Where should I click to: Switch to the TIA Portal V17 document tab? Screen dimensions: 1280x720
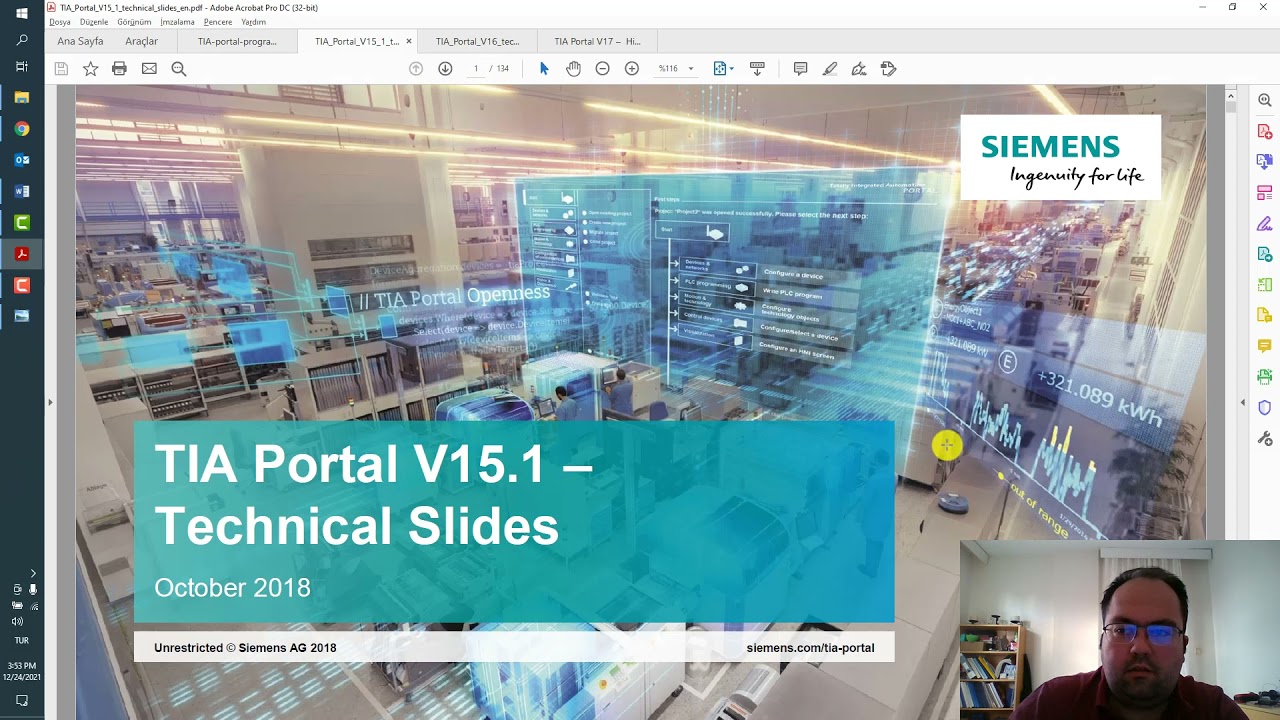[x=597, y=41]
